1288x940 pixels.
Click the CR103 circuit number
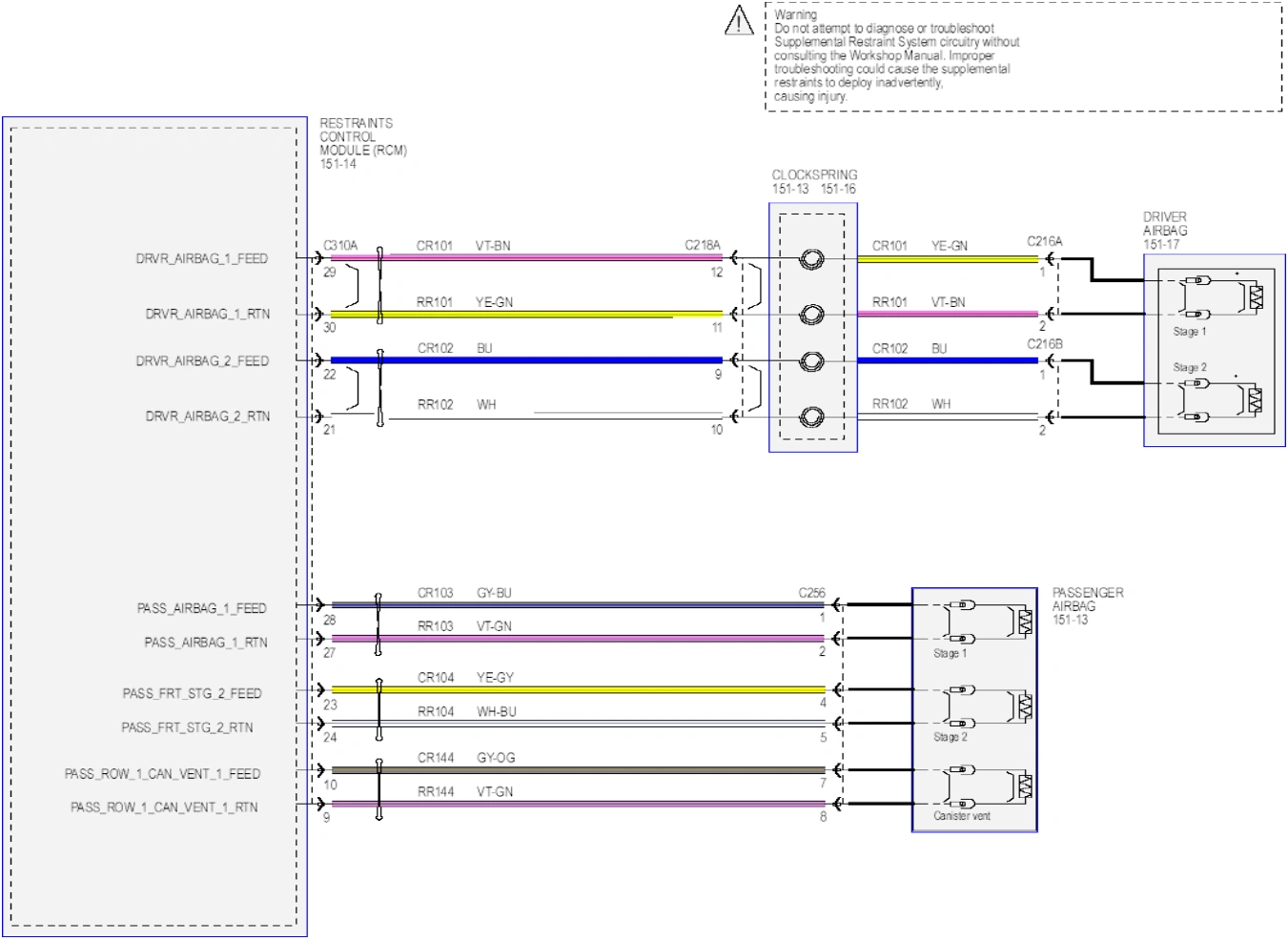tap(435, 593)
